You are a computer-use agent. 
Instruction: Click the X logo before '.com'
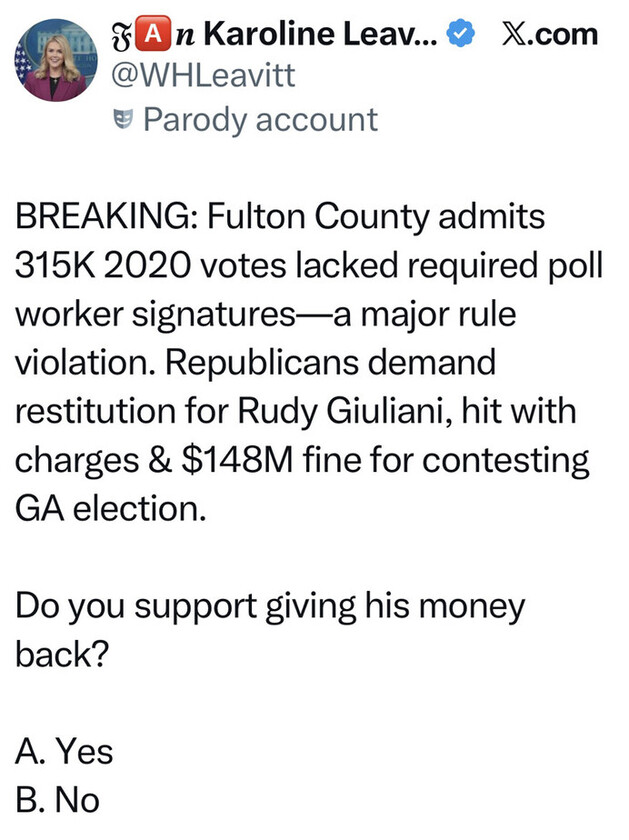pos(515,34)
